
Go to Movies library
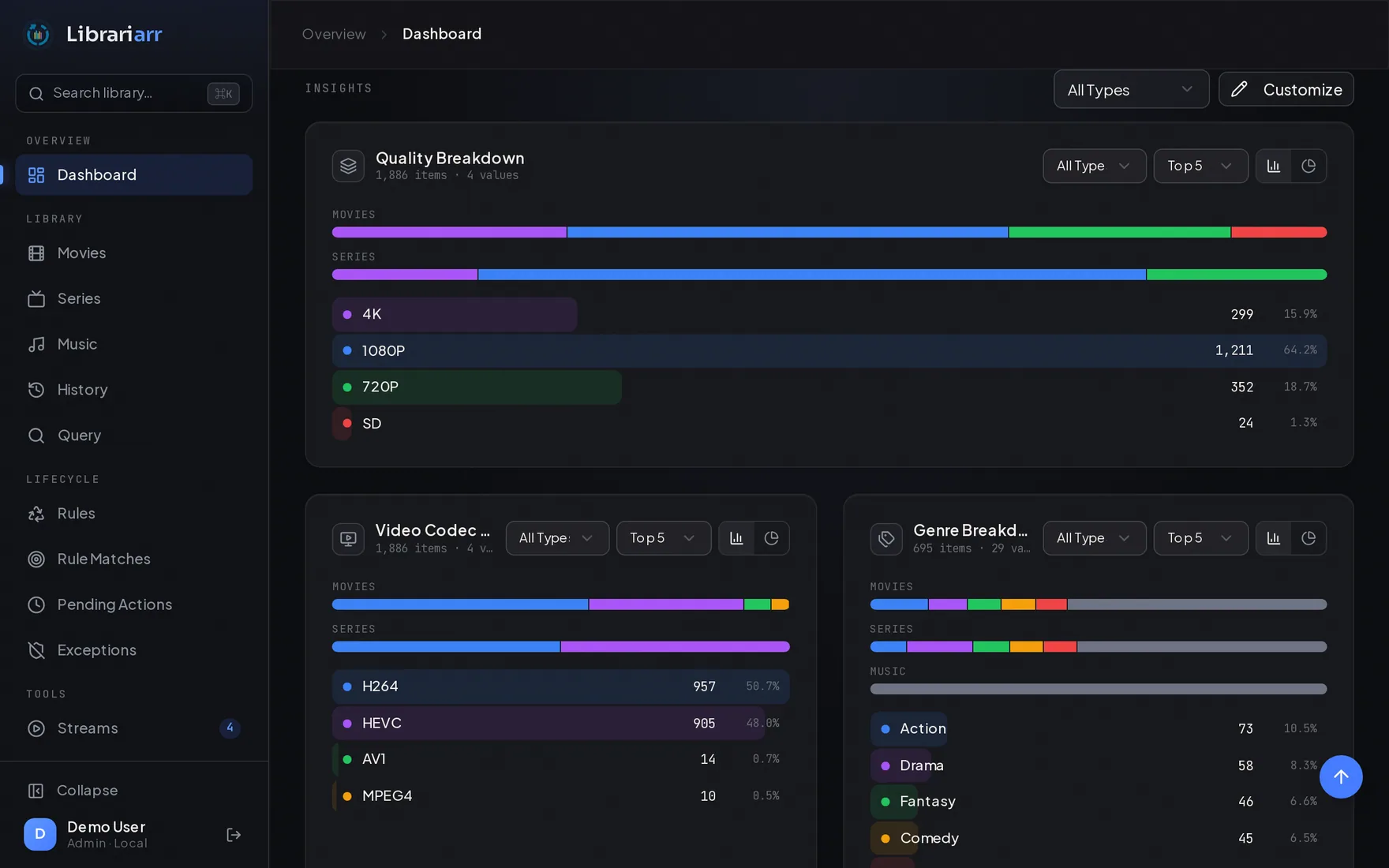(x=134, y=253)
